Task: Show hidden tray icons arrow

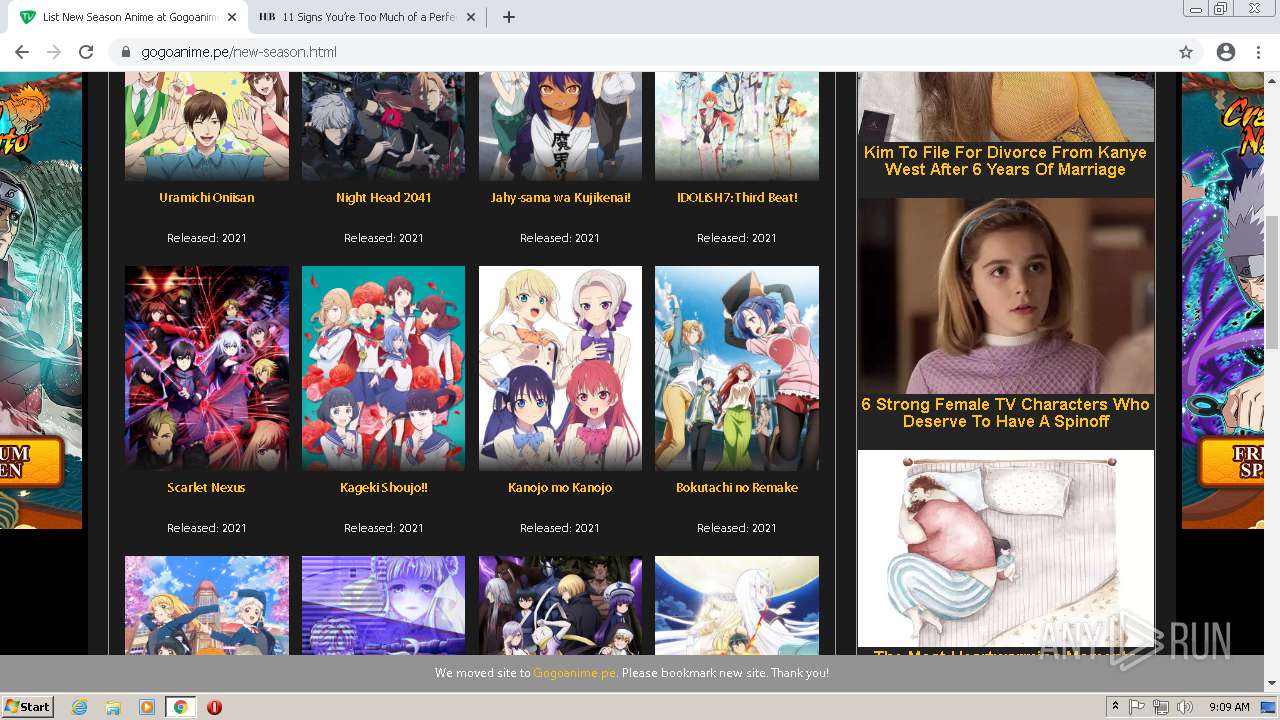Action: [1115, 707]
